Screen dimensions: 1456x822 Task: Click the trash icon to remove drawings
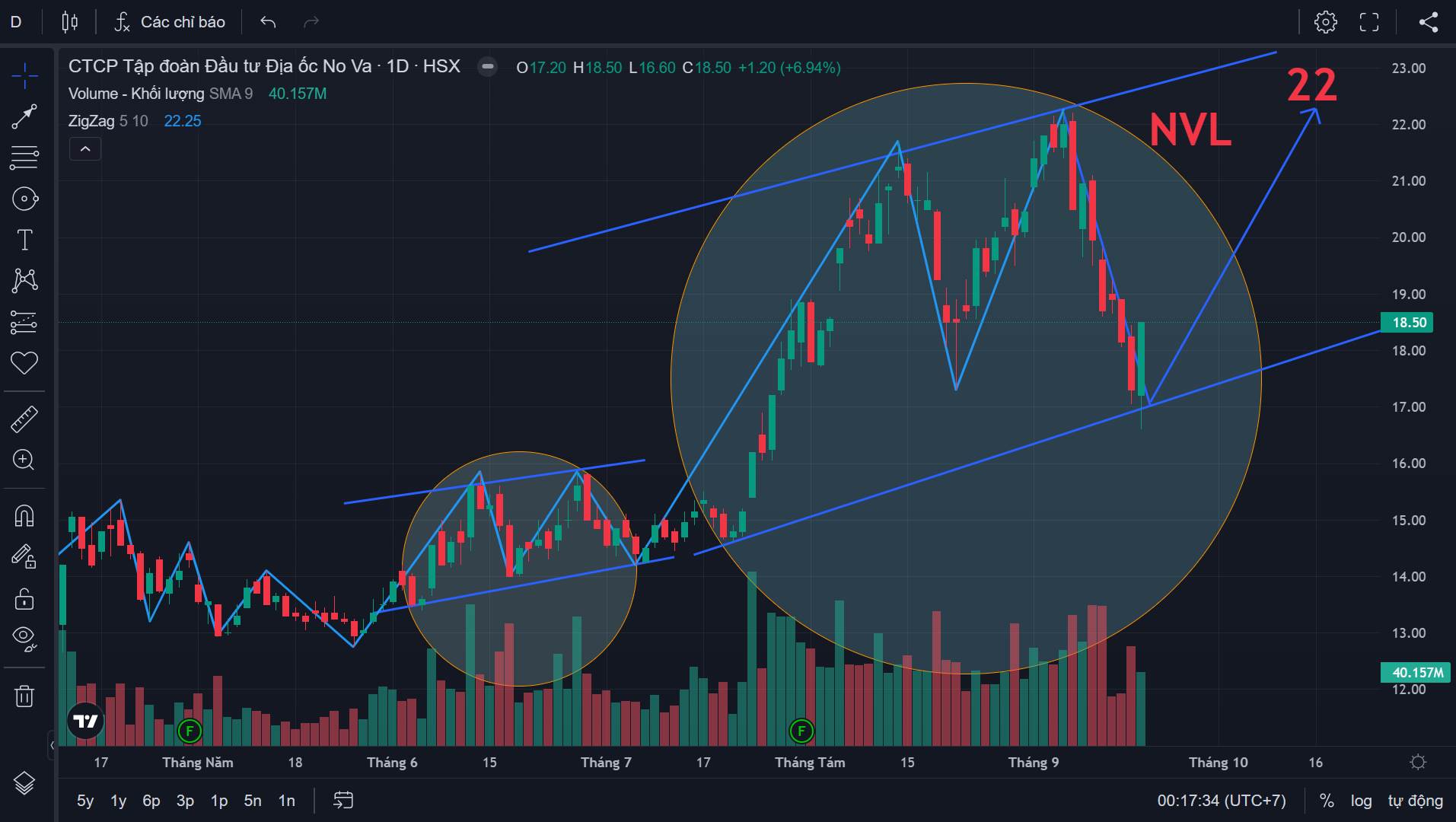pos(24,696)
